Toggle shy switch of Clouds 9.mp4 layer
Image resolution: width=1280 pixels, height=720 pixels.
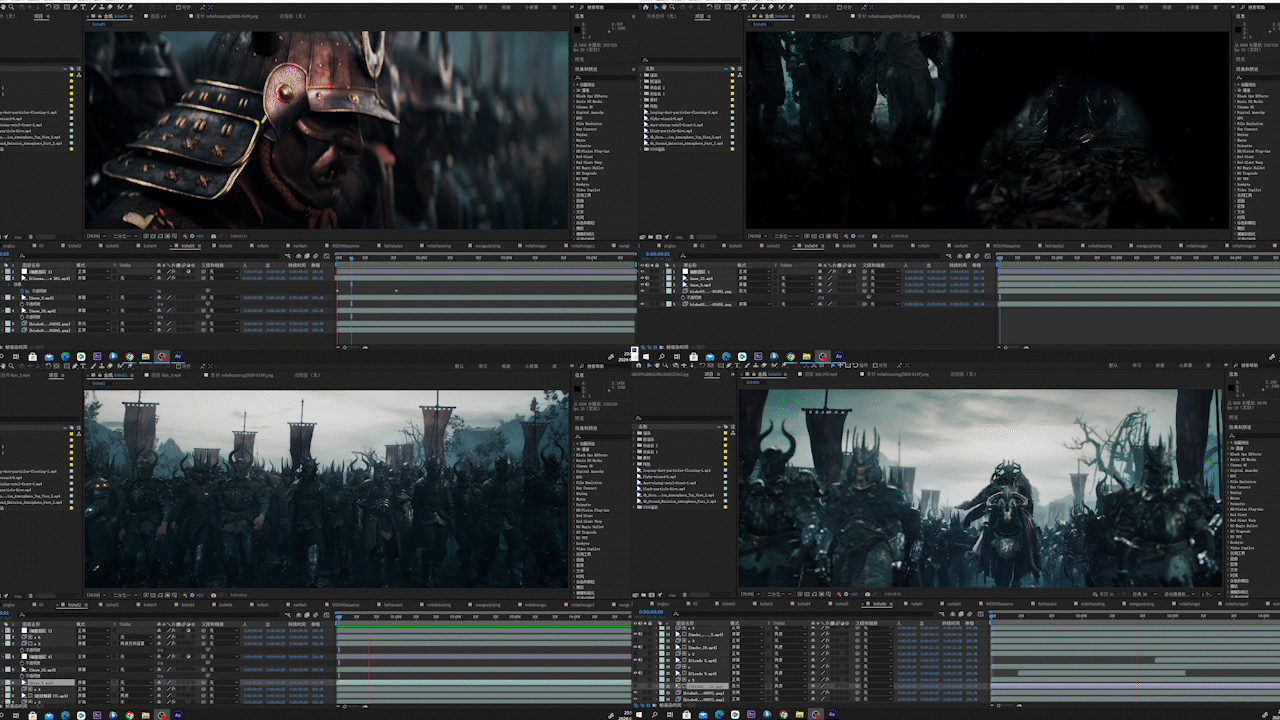(813, 673)
